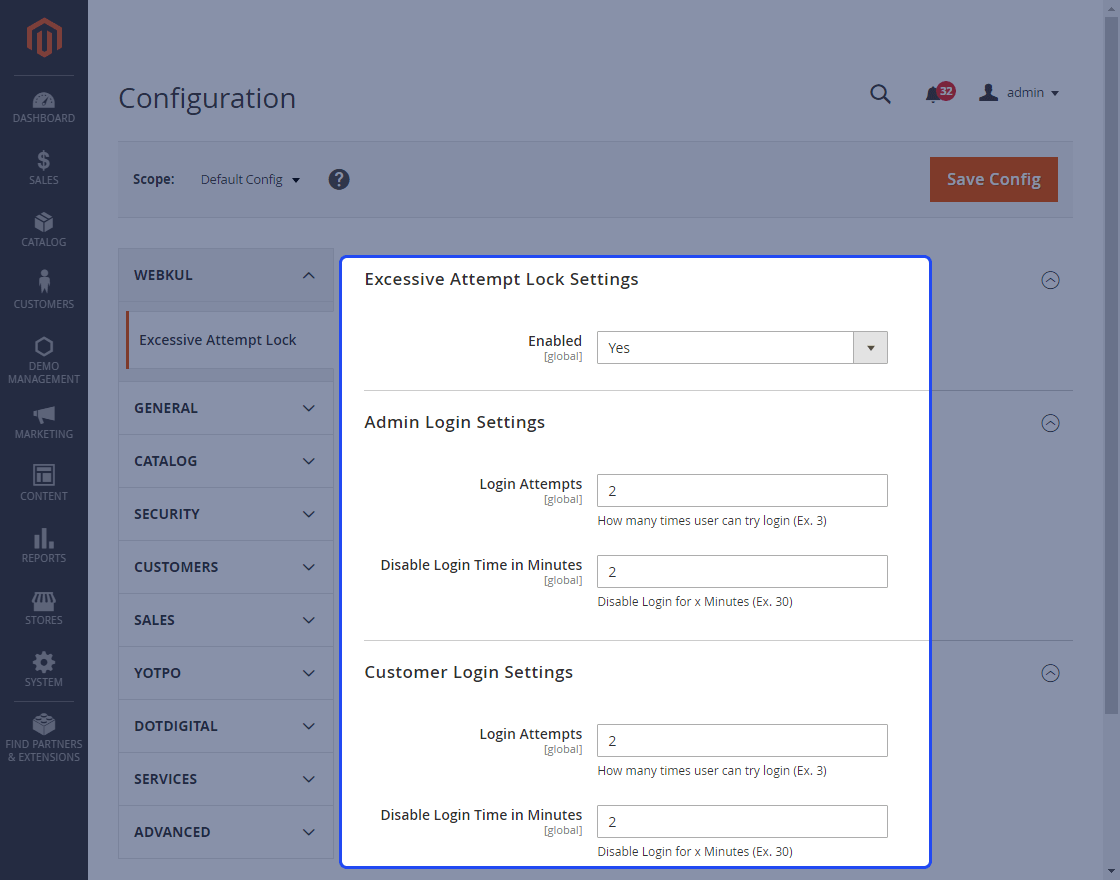
Task: Select Excessive Attempt Lock menu item
Action: tap(229, 340)
